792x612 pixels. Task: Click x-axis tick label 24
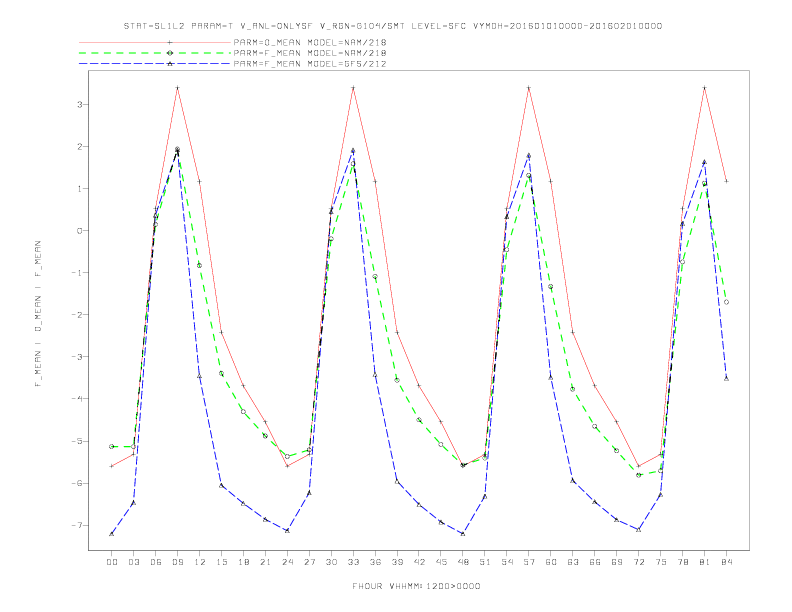pos(287,562)
